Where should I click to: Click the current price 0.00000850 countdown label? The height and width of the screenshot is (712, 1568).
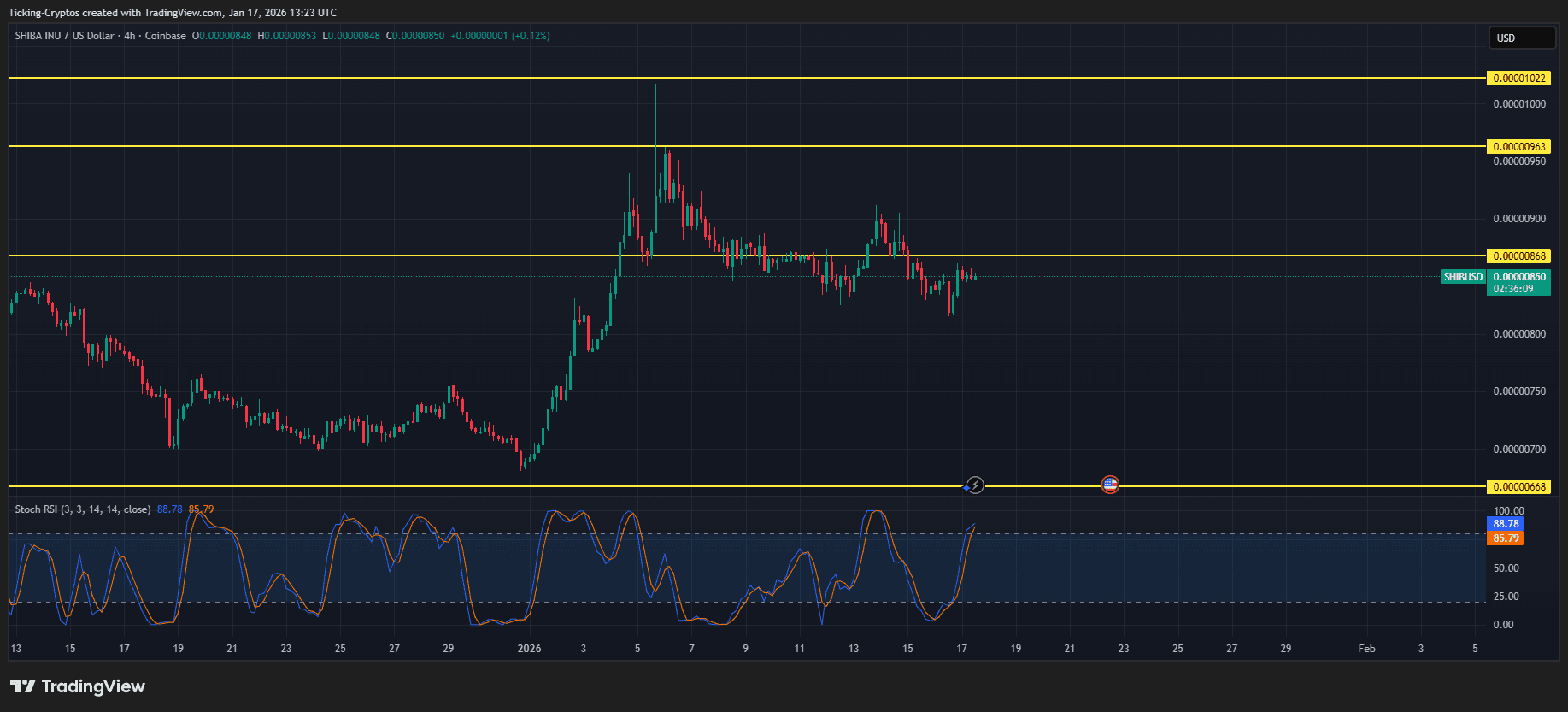coord(1519,283)
